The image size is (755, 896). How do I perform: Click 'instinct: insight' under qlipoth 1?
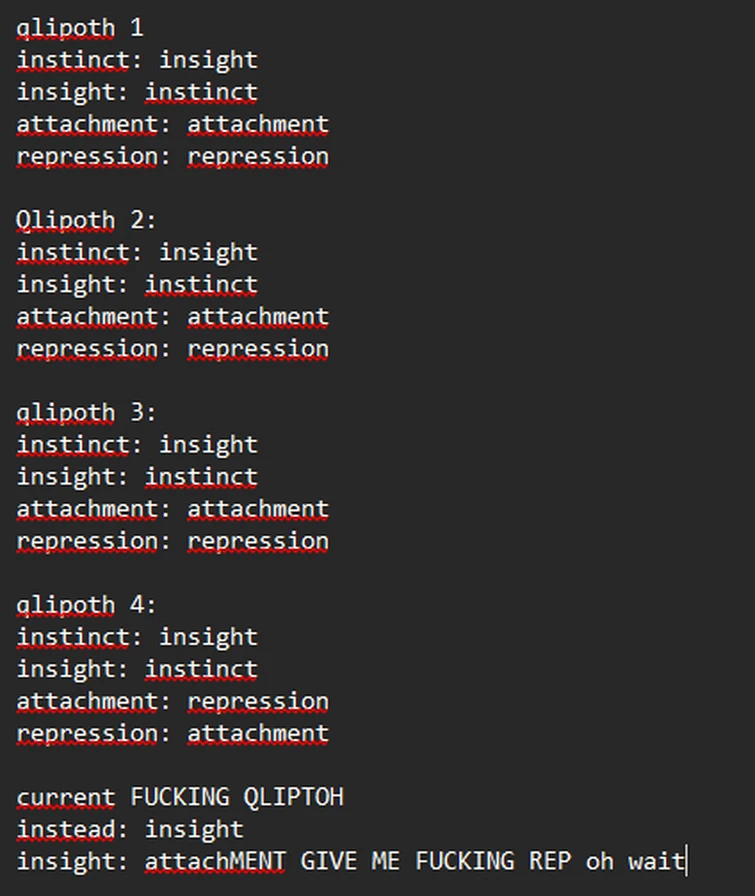pos(137,61)
